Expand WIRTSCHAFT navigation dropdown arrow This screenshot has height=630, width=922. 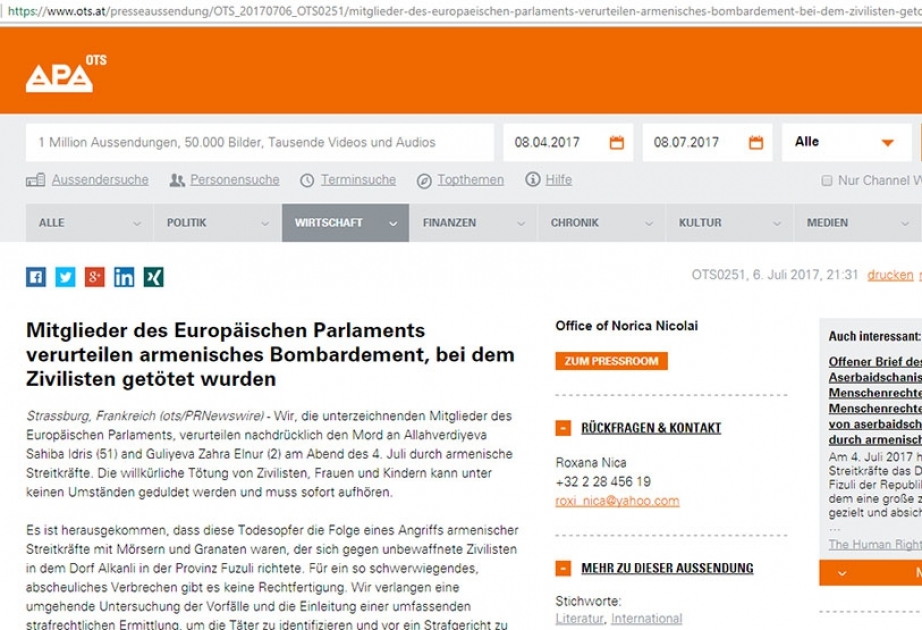(393, 224)
